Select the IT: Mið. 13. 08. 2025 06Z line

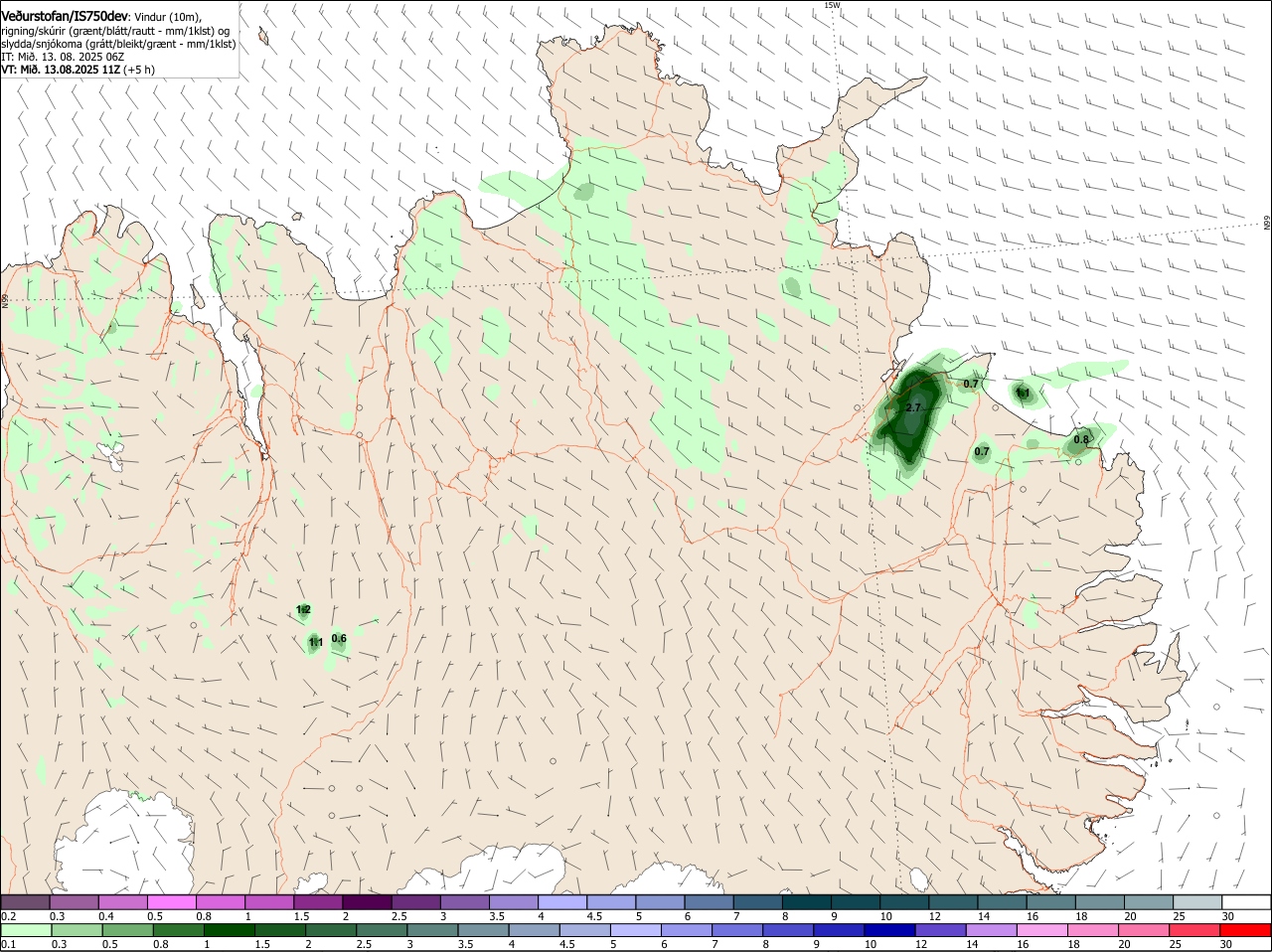click(x=63, y=57)
